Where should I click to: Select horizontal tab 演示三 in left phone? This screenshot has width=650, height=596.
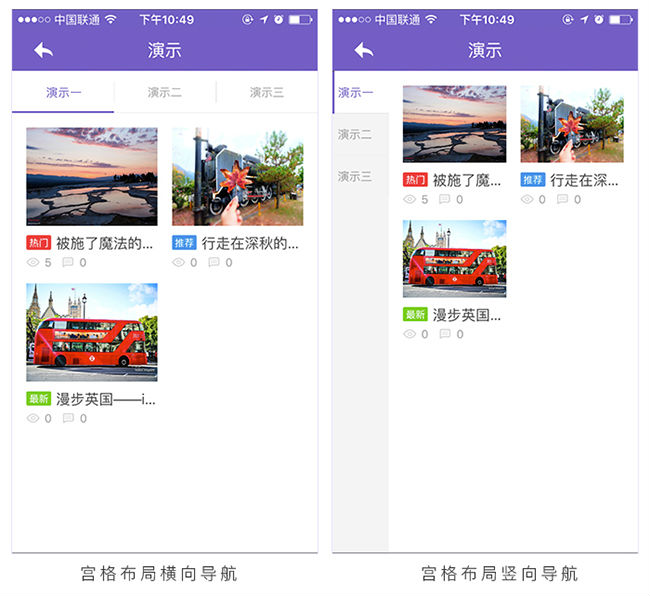(267, 93)
